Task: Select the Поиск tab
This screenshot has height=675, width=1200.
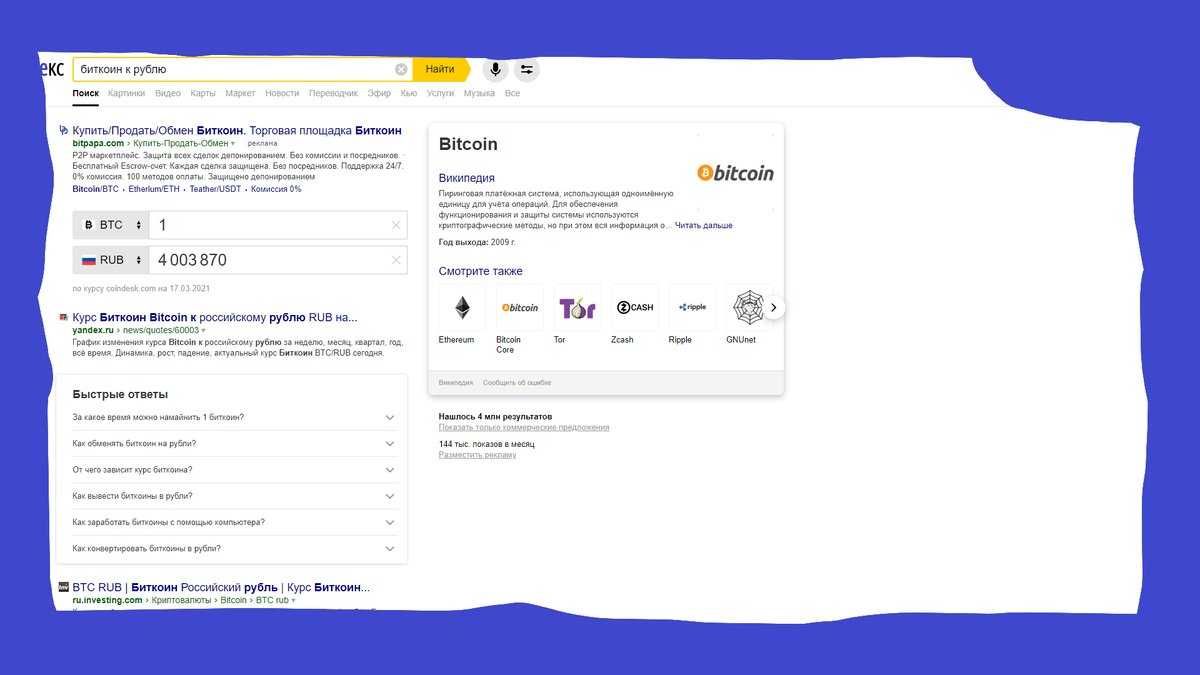Action: pos(86,93)
